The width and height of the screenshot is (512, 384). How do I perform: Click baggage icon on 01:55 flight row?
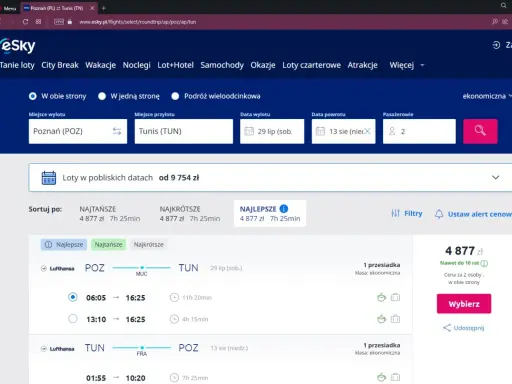click(x=395, y=378)
